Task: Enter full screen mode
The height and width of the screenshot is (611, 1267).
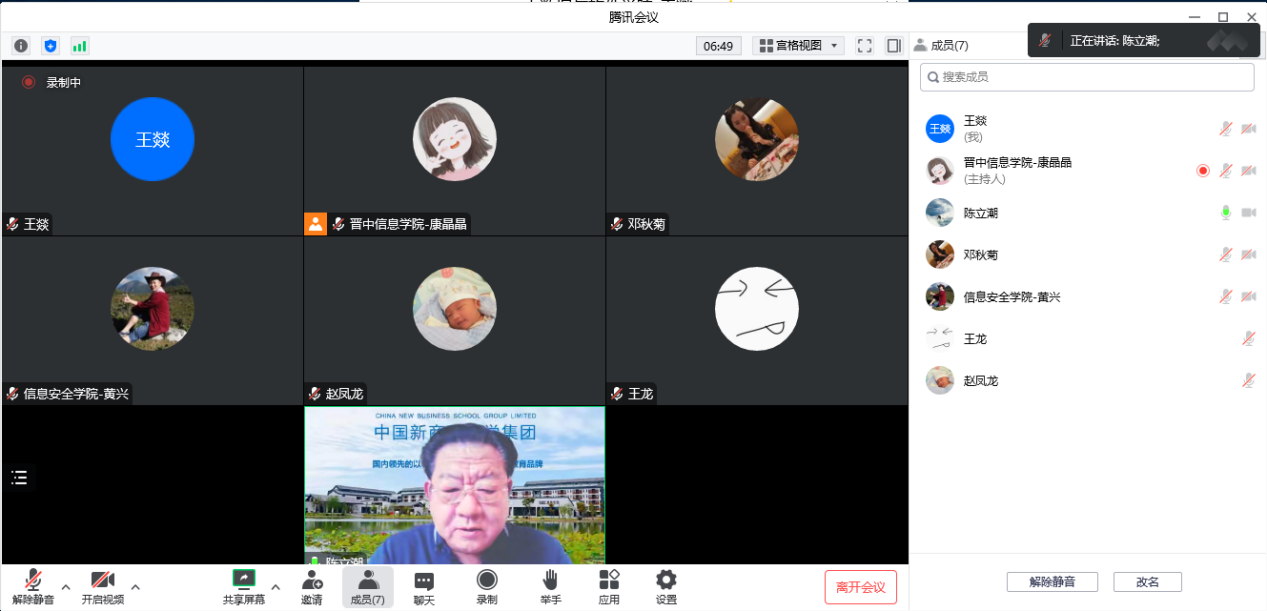Action: pyautogui.click(x=865, y=46)
